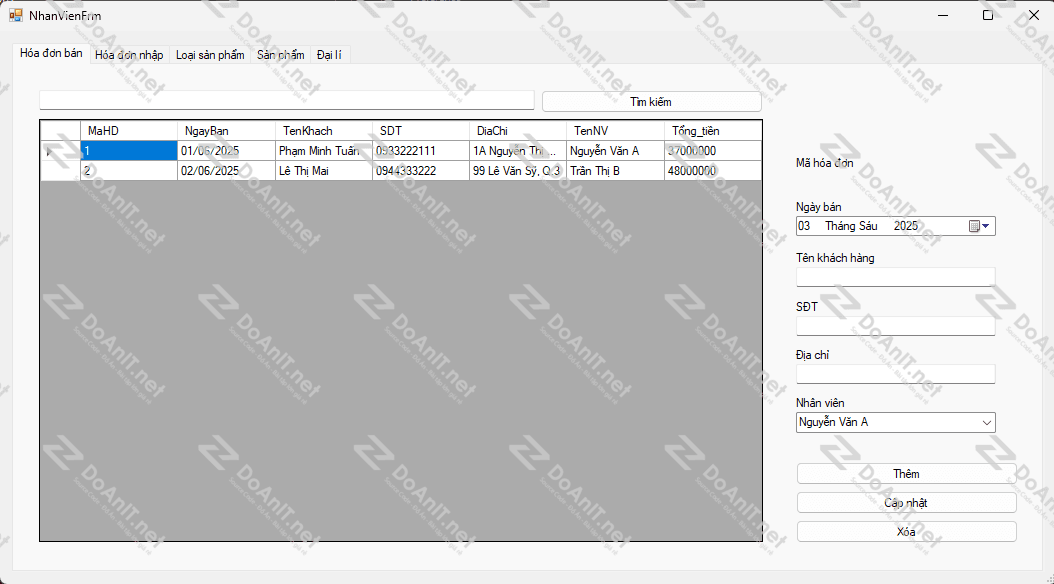Focus the Địa chỉ input field
This screenshot has height=584, width=1054.
click(895, 374)
